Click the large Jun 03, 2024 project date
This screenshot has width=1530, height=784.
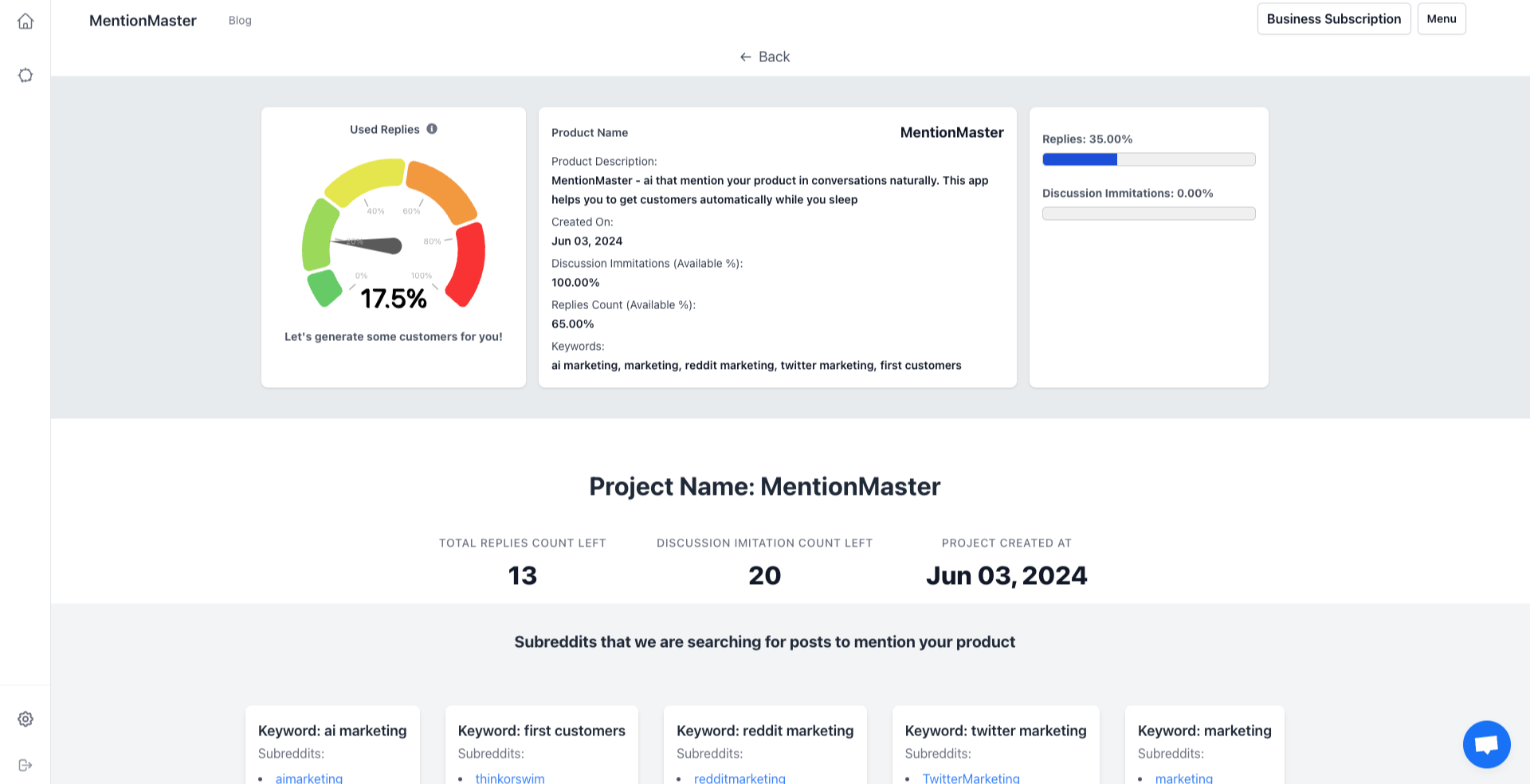[x=1006, y=575]
